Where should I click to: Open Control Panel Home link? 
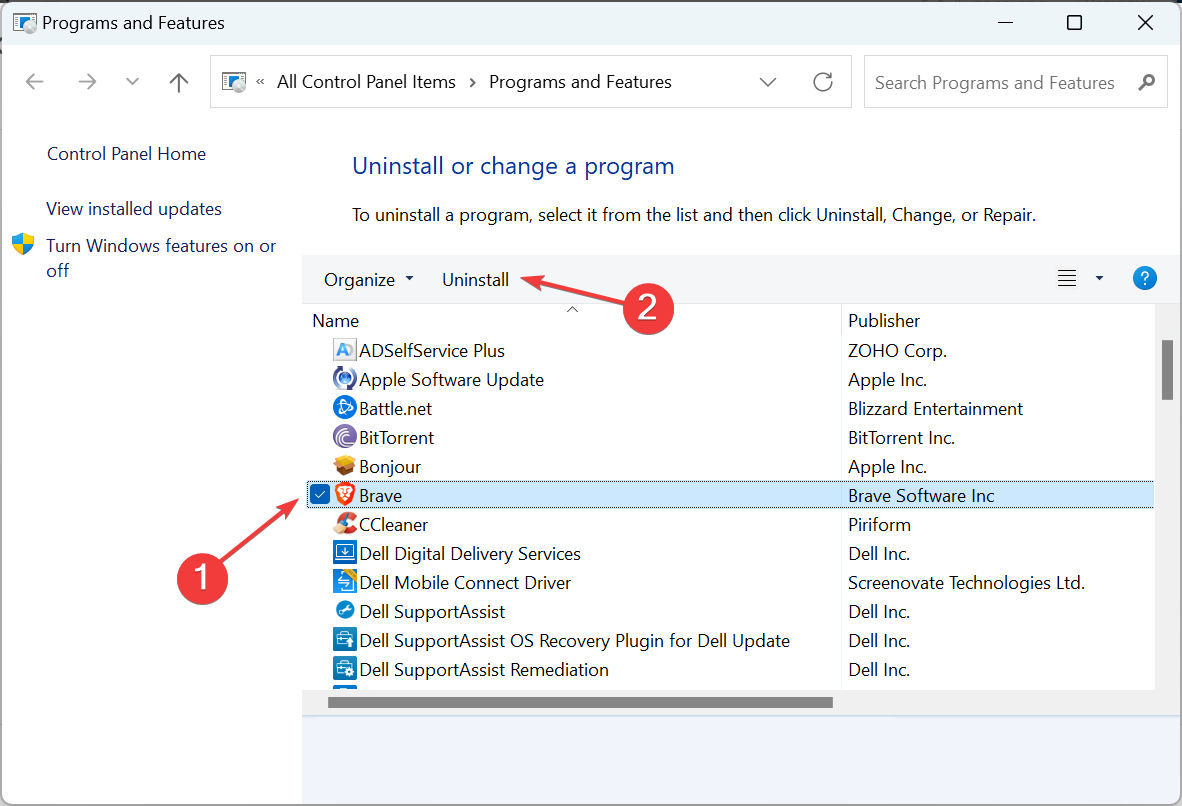[126, 154]
